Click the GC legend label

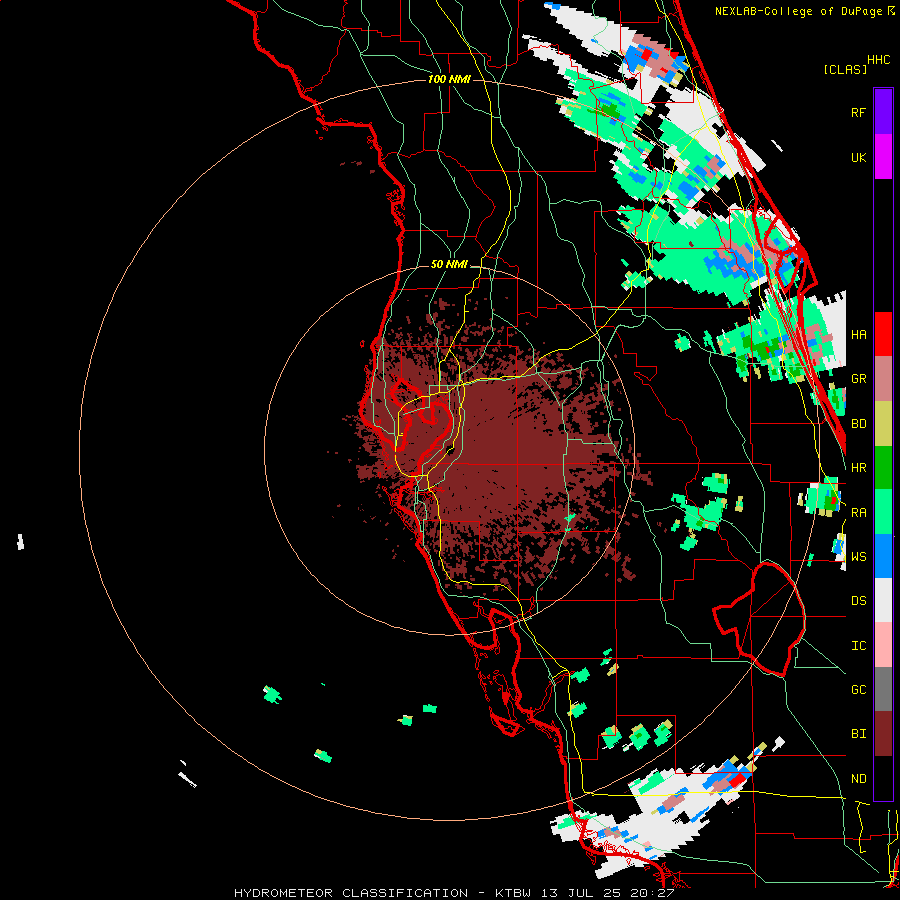(x=858, y=690)
